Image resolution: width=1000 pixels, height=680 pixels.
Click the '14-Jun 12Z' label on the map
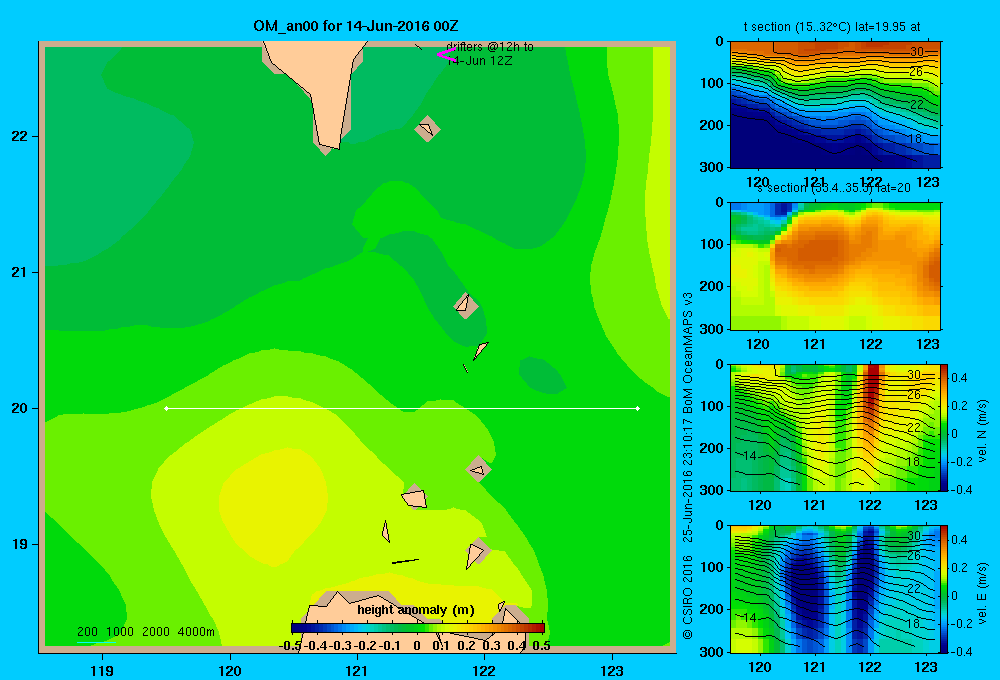tap(480, 61)
